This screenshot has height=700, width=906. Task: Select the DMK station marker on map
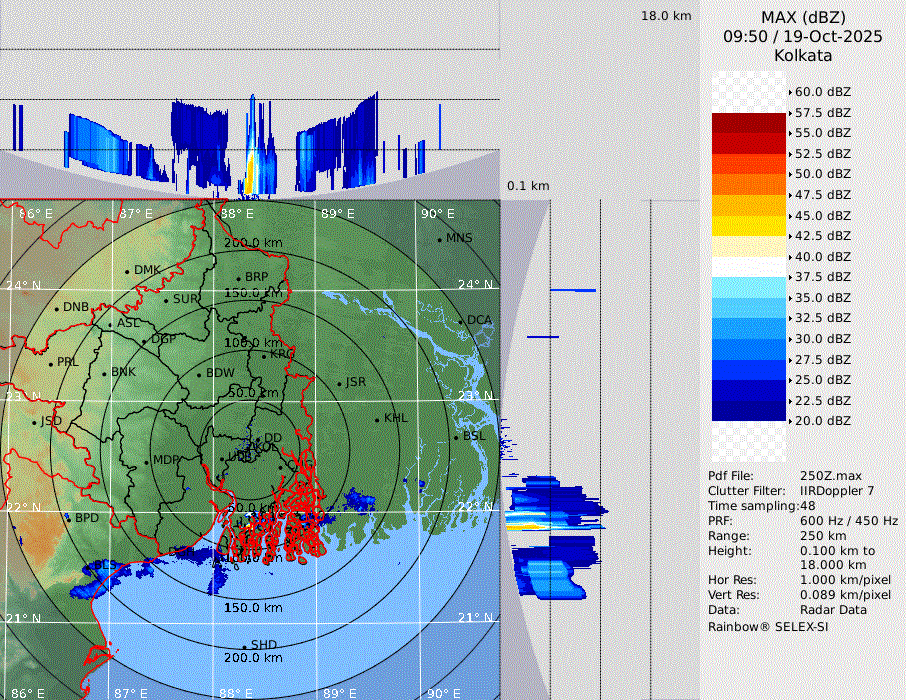[127, 271]
